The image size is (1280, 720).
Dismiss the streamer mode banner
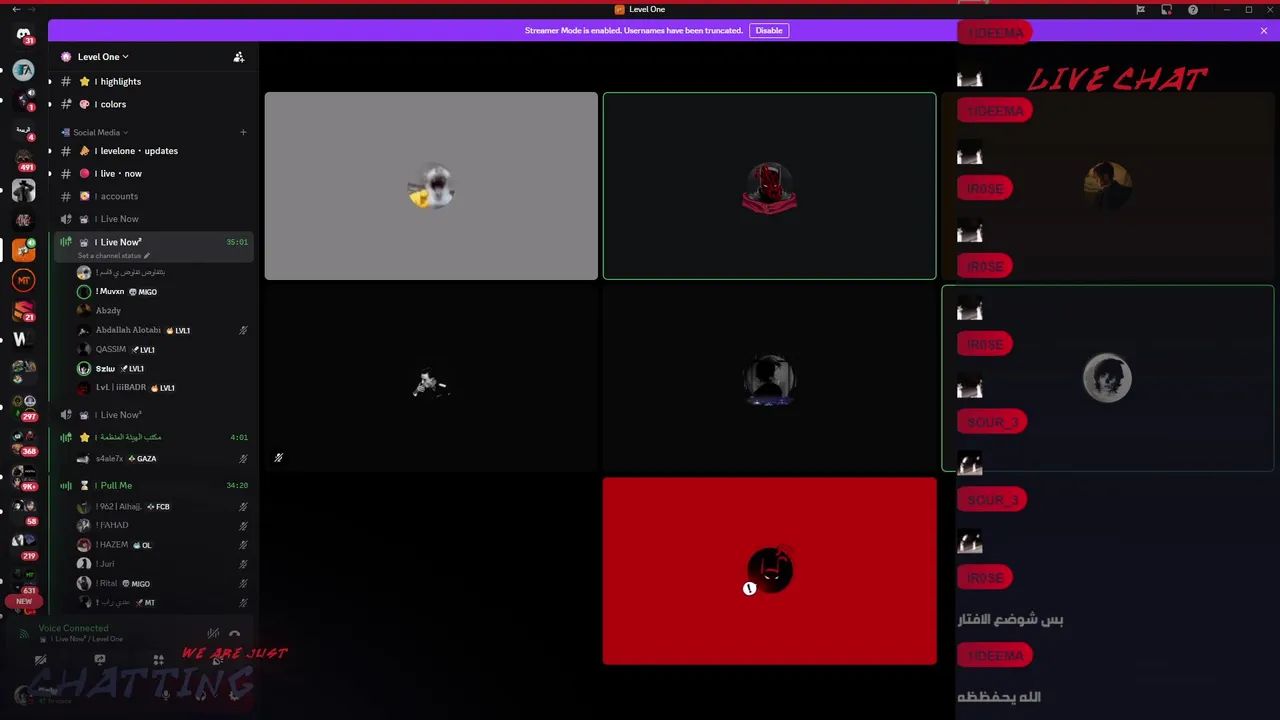1263,31
